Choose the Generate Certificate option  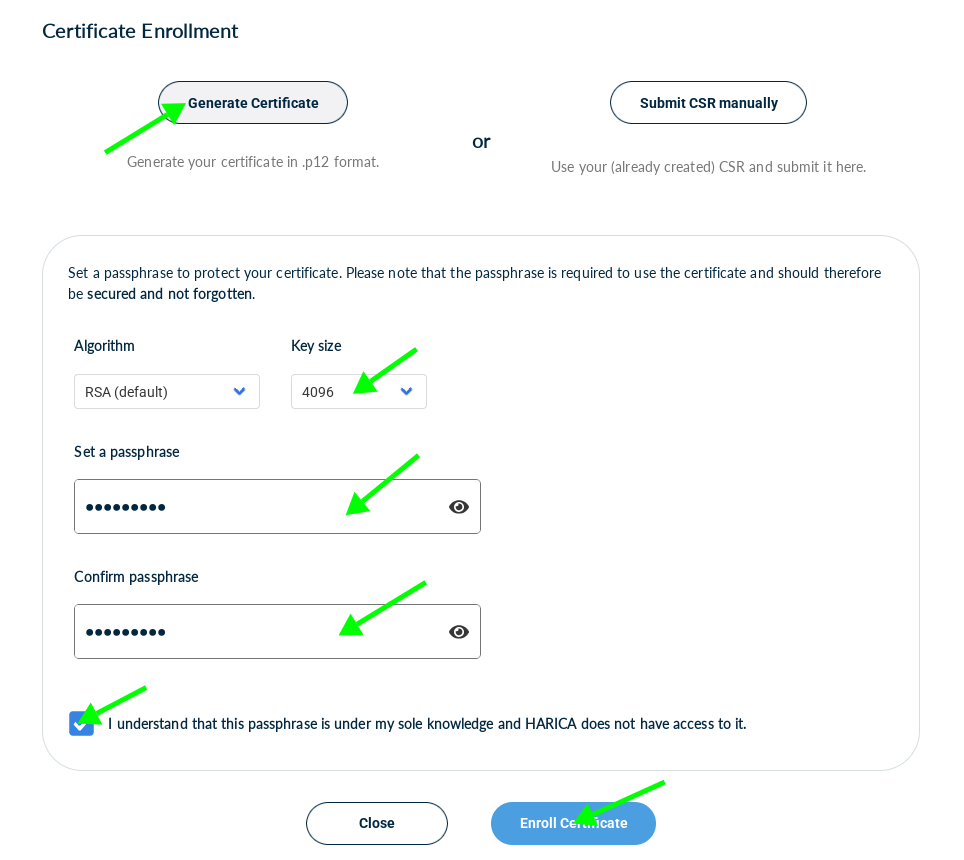coord(253,103)
